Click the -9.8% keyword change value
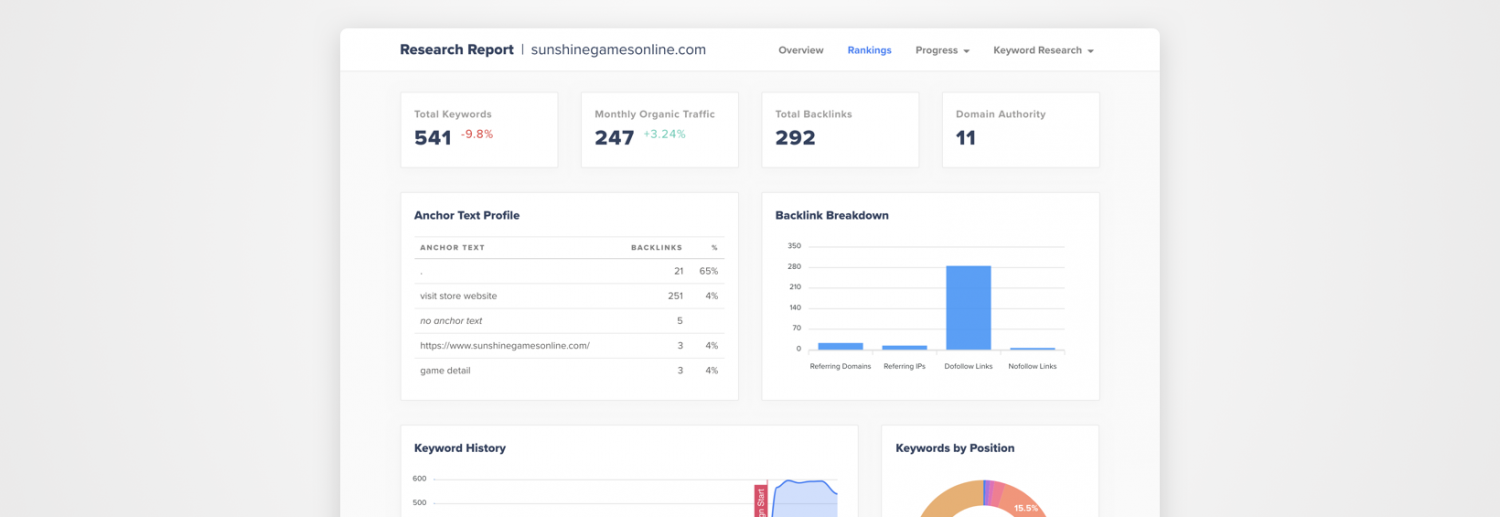The image size is (1500, 517). pos(477,134)
